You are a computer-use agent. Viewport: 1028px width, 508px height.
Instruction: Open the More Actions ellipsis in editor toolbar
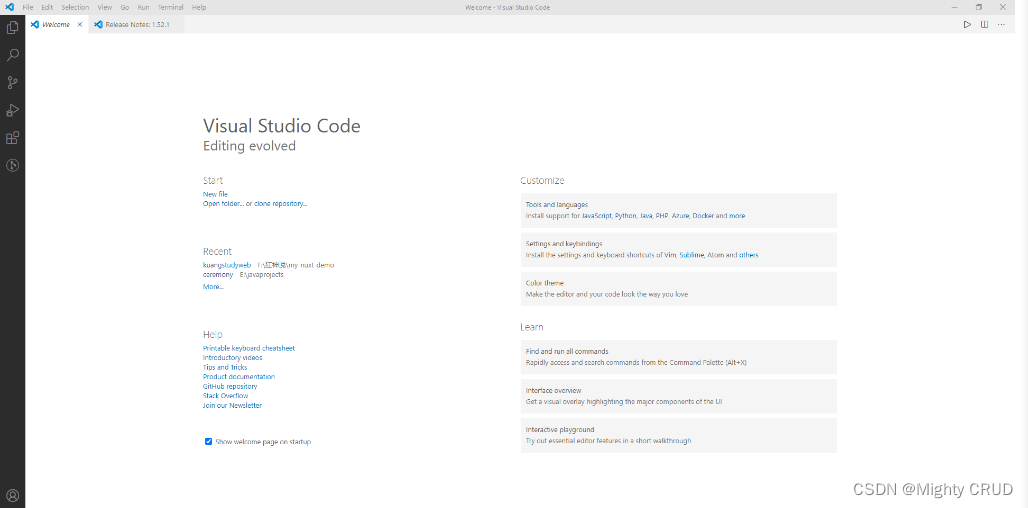coord(1001,24)
